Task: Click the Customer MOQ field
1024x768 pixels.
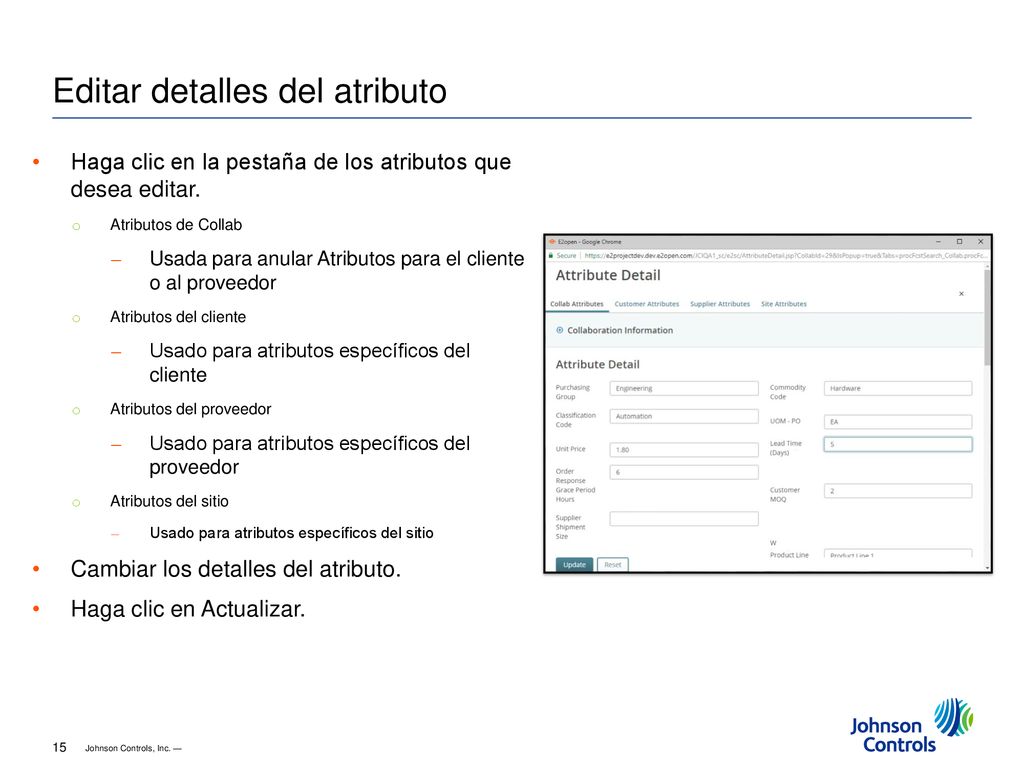Action: pyautogui.click(x=897, y=490)
